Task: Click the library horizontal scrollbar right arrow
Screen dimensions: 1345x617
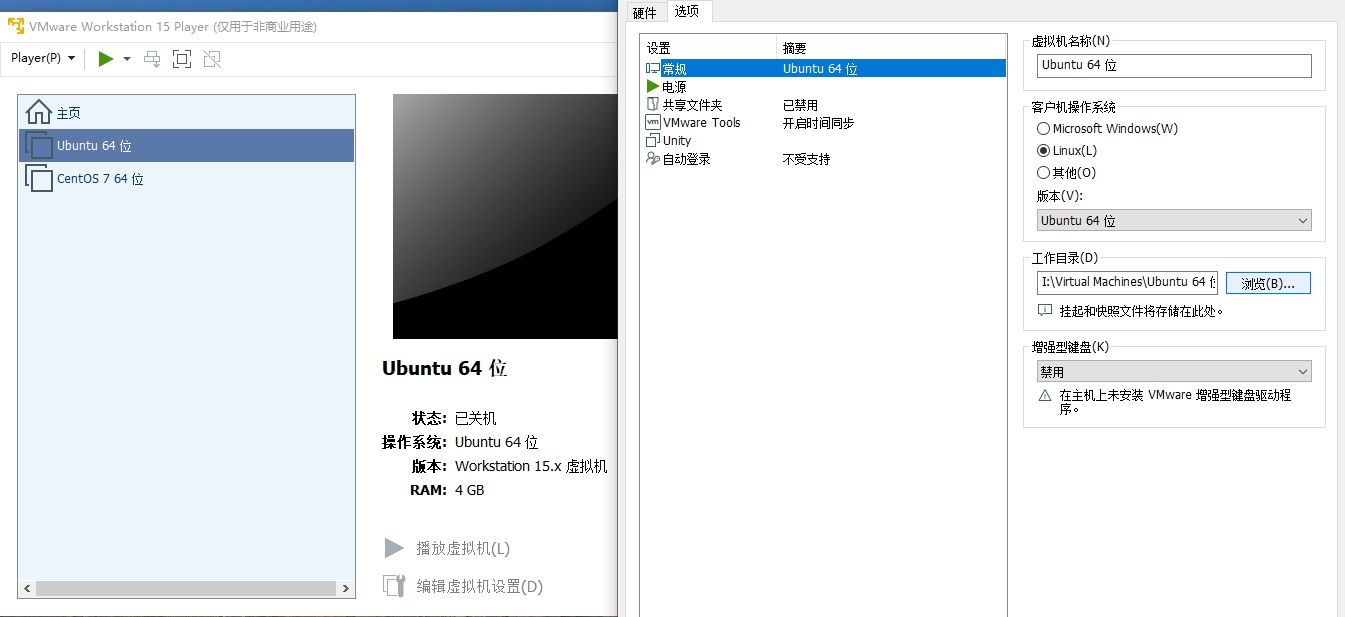Action: [346, 589]
